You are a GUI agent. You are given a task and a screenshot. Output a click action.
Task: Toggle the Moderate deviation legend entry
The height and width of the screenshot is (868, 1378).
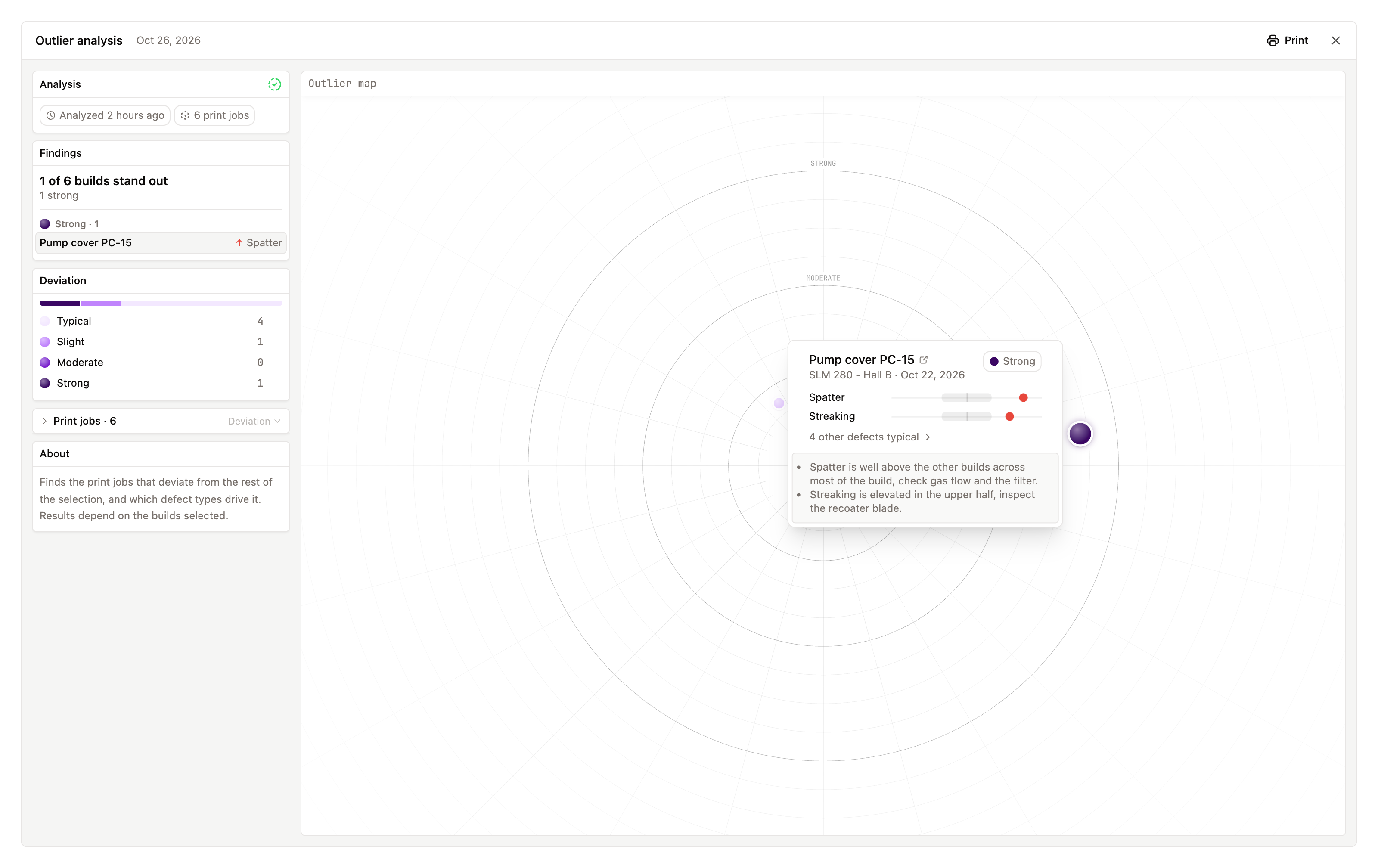click(x=152, y=363)
